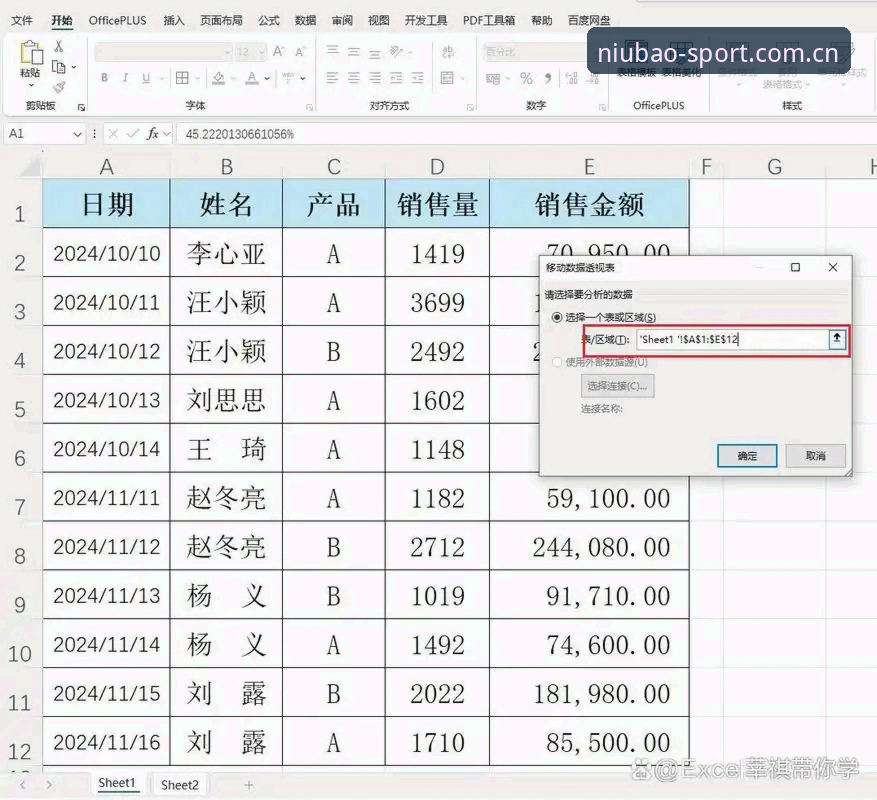Switch to the 页面布局 ribbon tab
Viewport: 877px width, 800px height.
pyautogui.click(x=221, y=21)
